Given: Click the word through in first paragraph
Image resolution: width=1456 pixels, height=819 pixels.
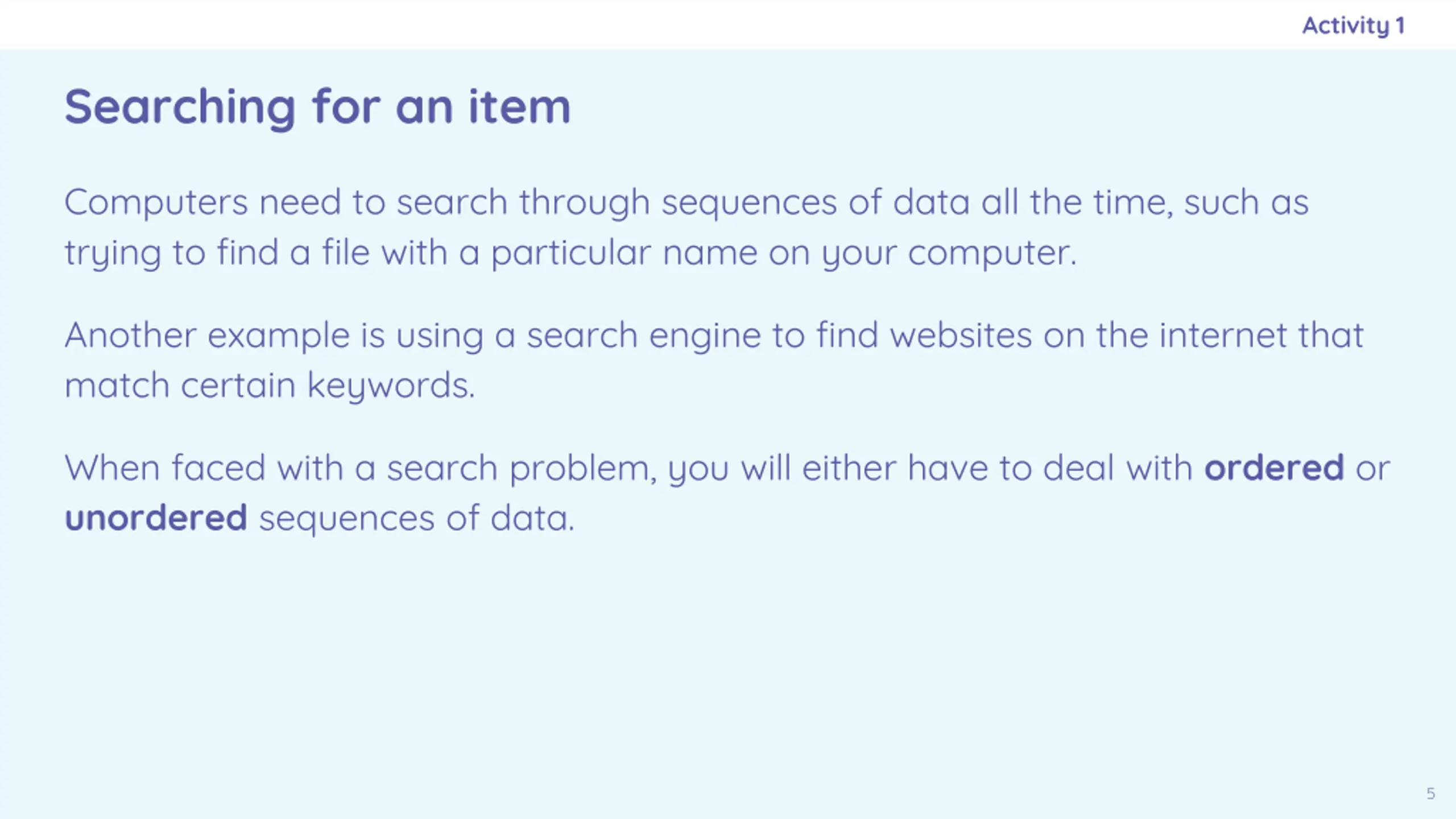Looking at the screenshot, I should (584, 203).
